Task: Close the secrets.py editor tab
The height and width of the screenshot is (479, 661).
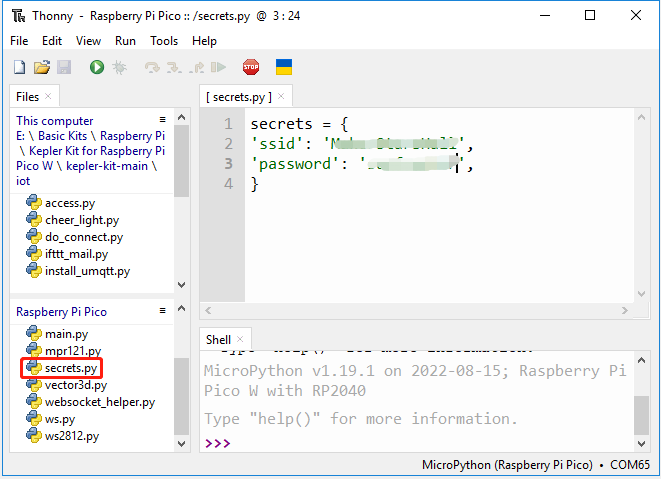Action: coord(281,97)
